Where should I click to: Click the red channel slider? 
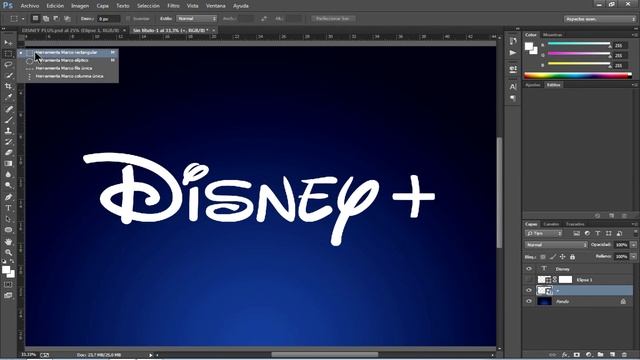point(579,44)
